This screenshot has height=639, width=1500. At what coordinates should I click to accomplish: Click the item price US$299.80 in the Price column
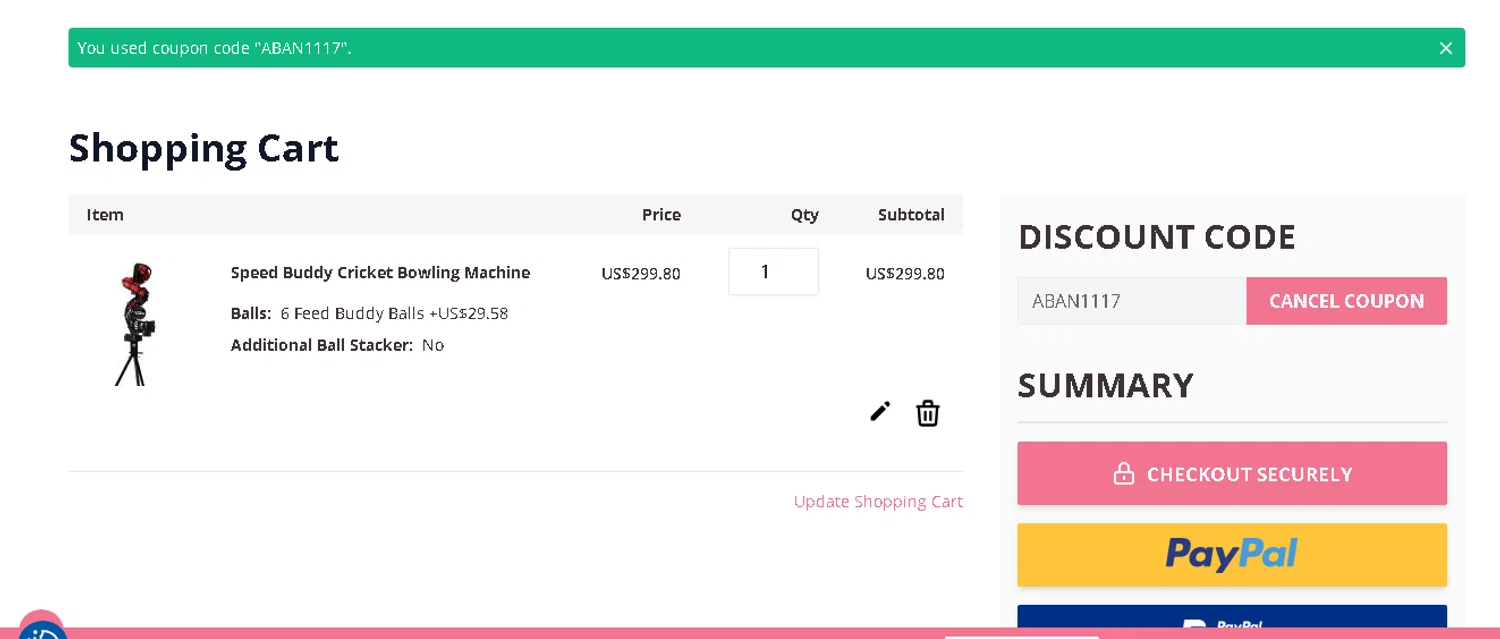[641, 274]
